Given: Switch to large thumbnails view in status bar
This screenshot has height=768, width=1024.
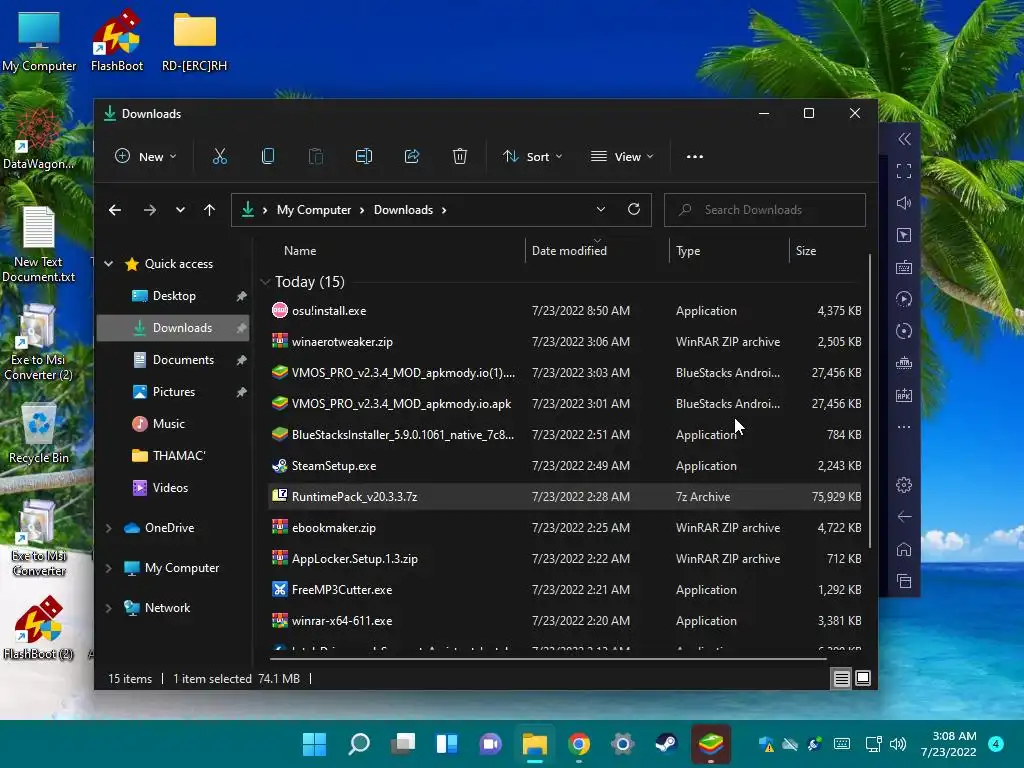Looking at the screenshot, I should click(x=863, y=679).
